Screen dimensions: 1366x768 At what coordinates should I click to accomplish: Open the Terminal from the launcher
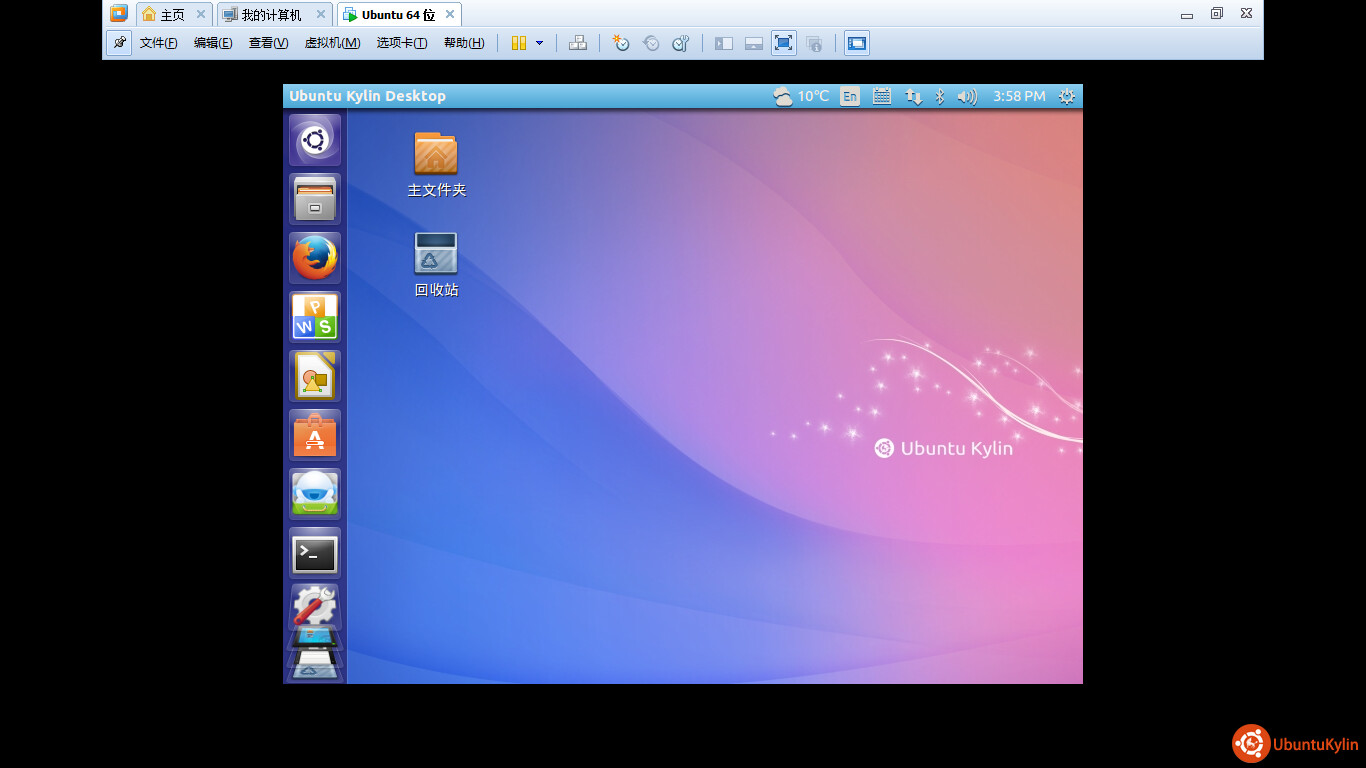point(315,553)
